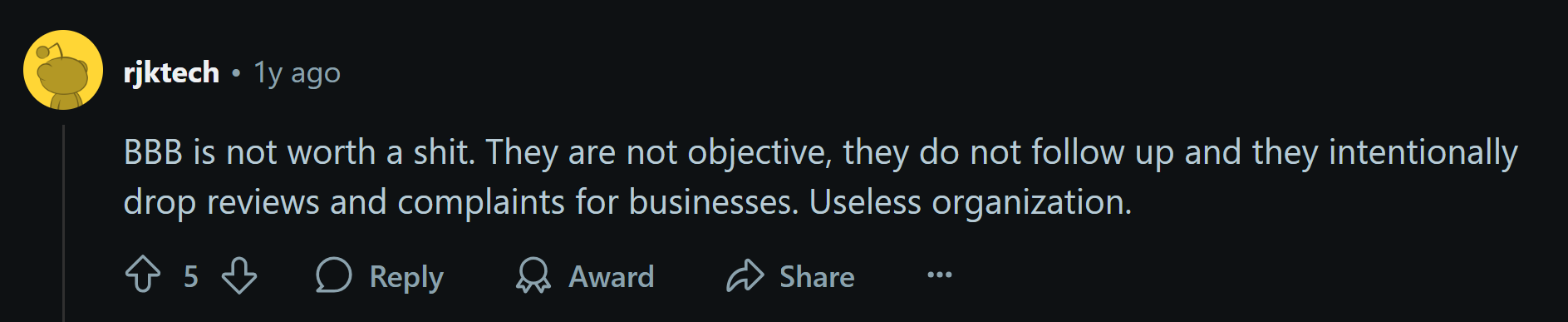Click the curved arrow Share icon

tap(745, 275)
